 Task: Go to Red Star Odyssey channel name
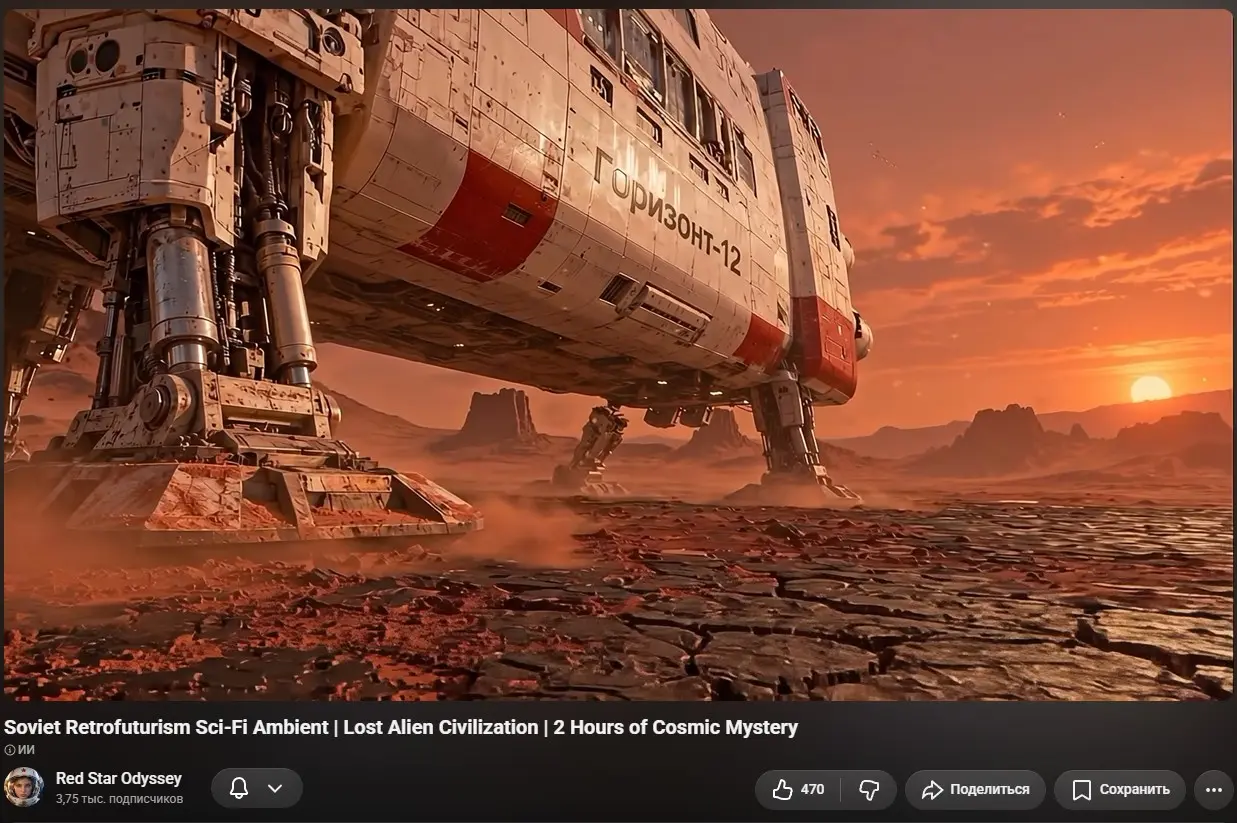[119, 778]
